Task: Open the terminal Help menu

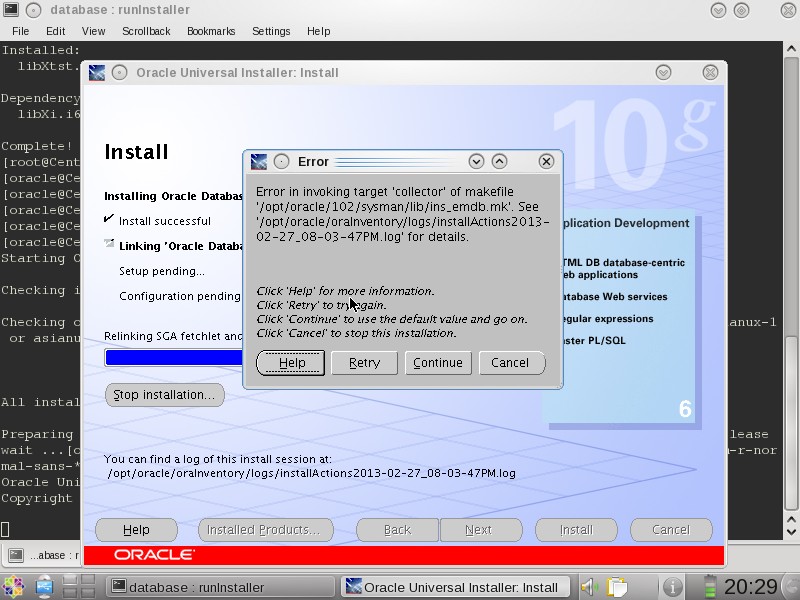Action: point(318,31)
